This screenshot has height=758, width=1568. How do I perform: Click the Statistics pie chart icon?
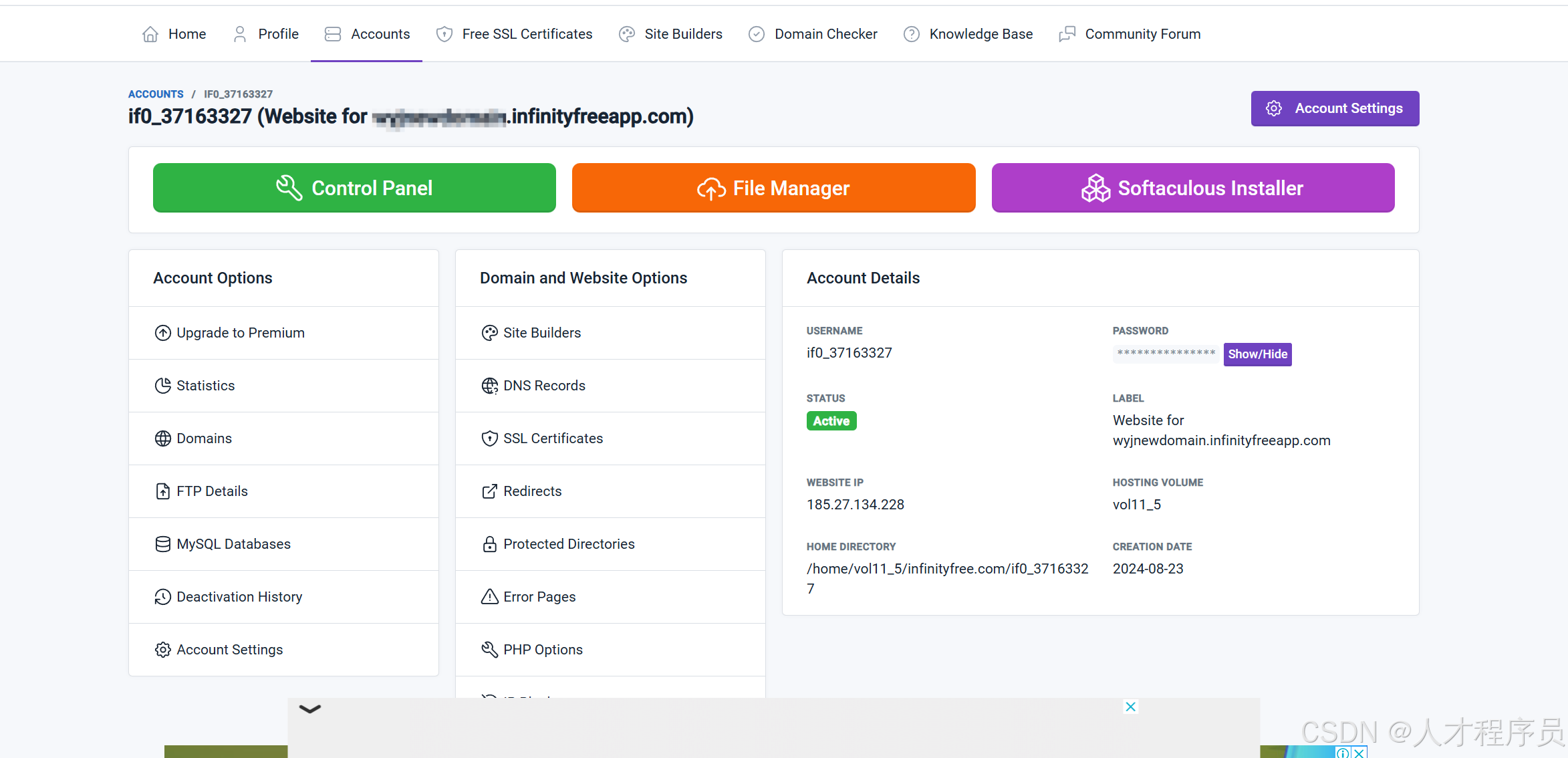point(162,386)
